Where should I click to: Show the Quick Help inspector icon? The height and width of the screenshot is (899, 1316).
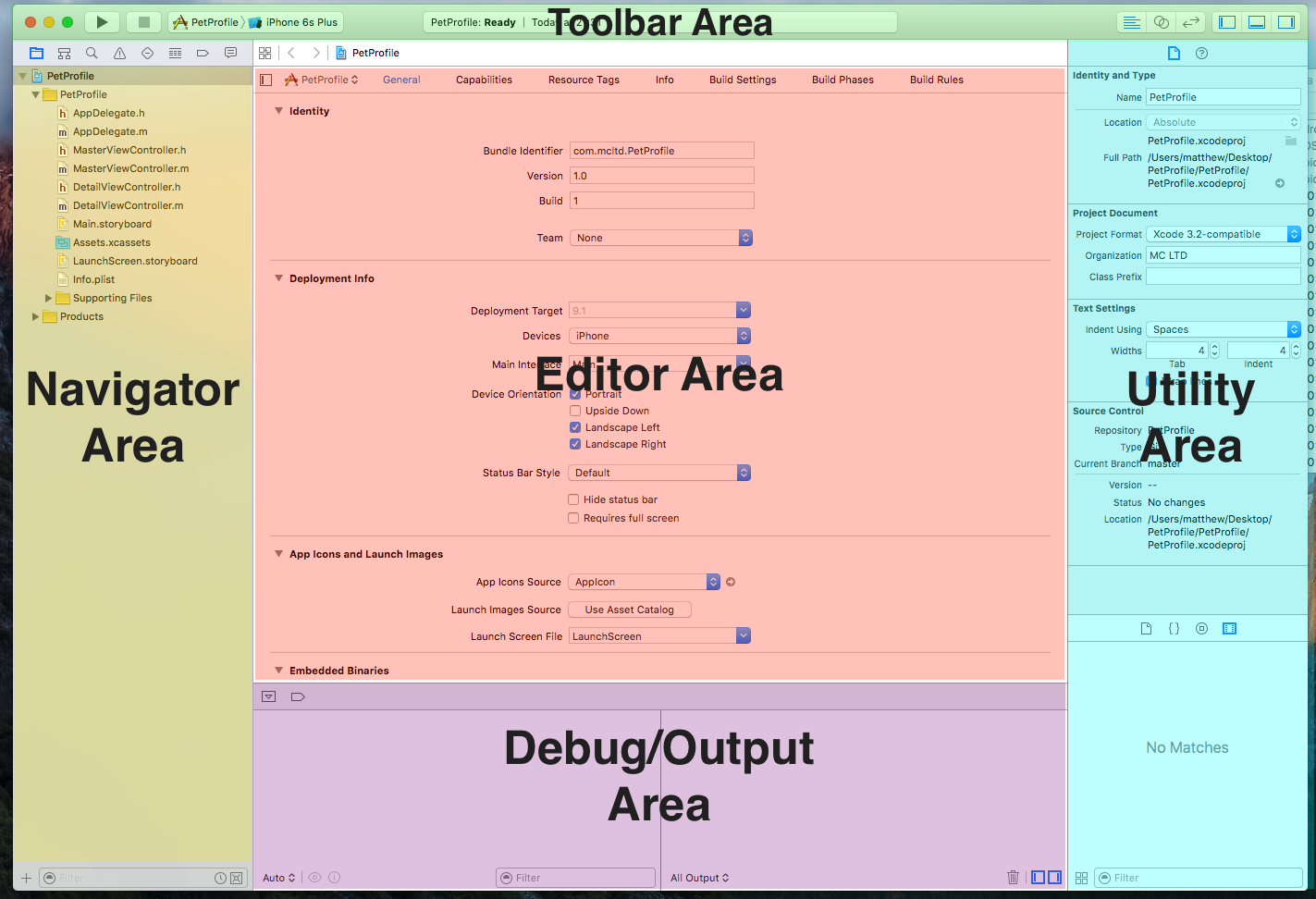click(1201, 54)
